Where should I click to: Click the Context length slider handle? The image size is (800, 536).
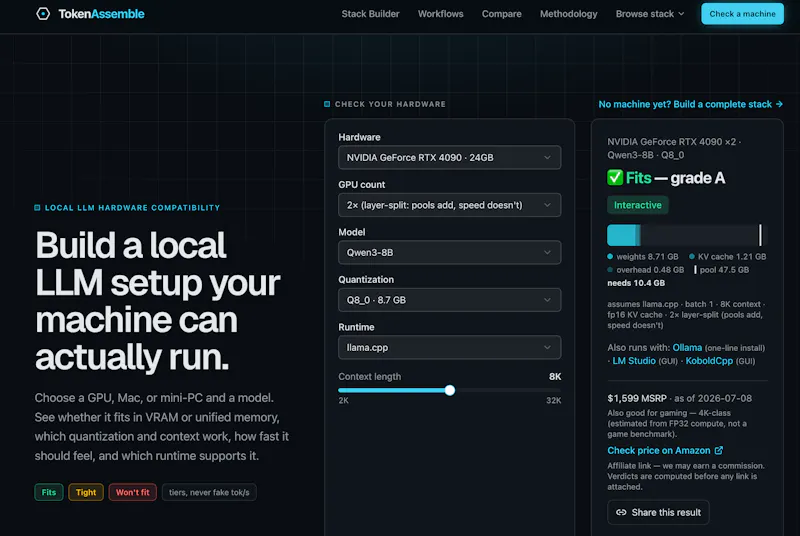tap(449, 390)
